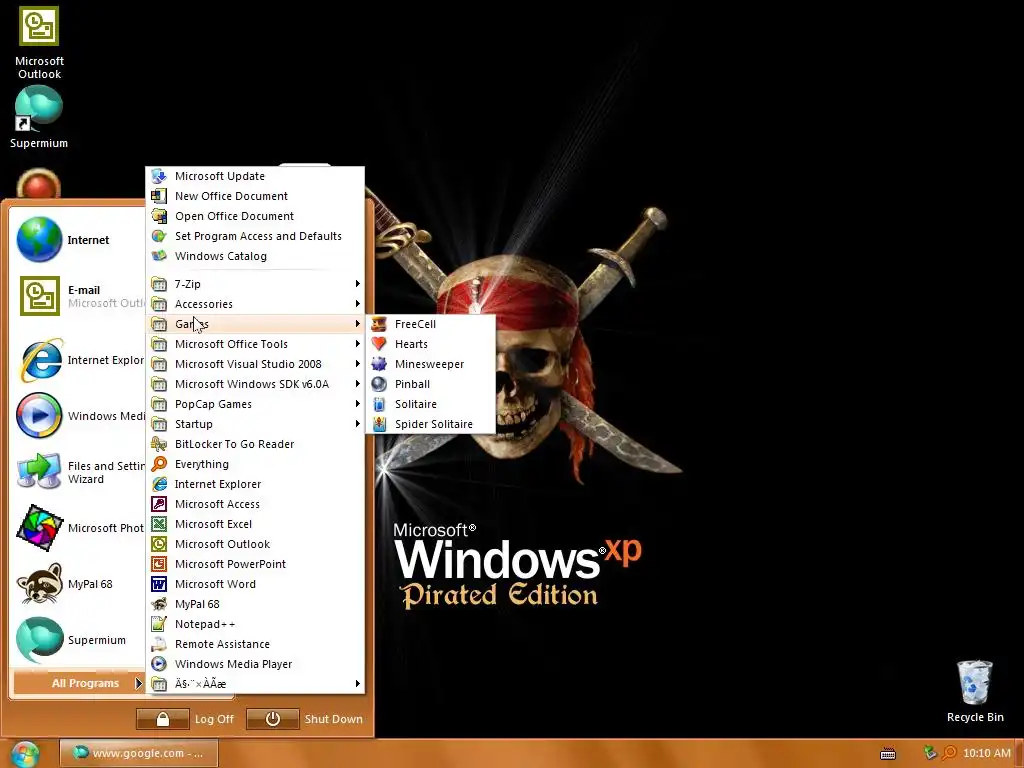Click the Microsoft Photo Editor colorful icon

39,528
